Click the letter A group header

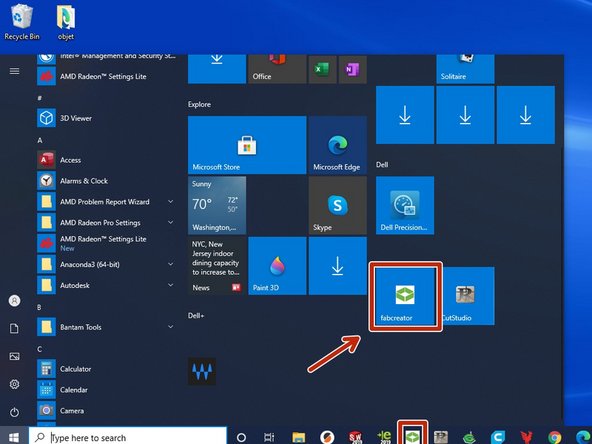click(x=40, y=140)
